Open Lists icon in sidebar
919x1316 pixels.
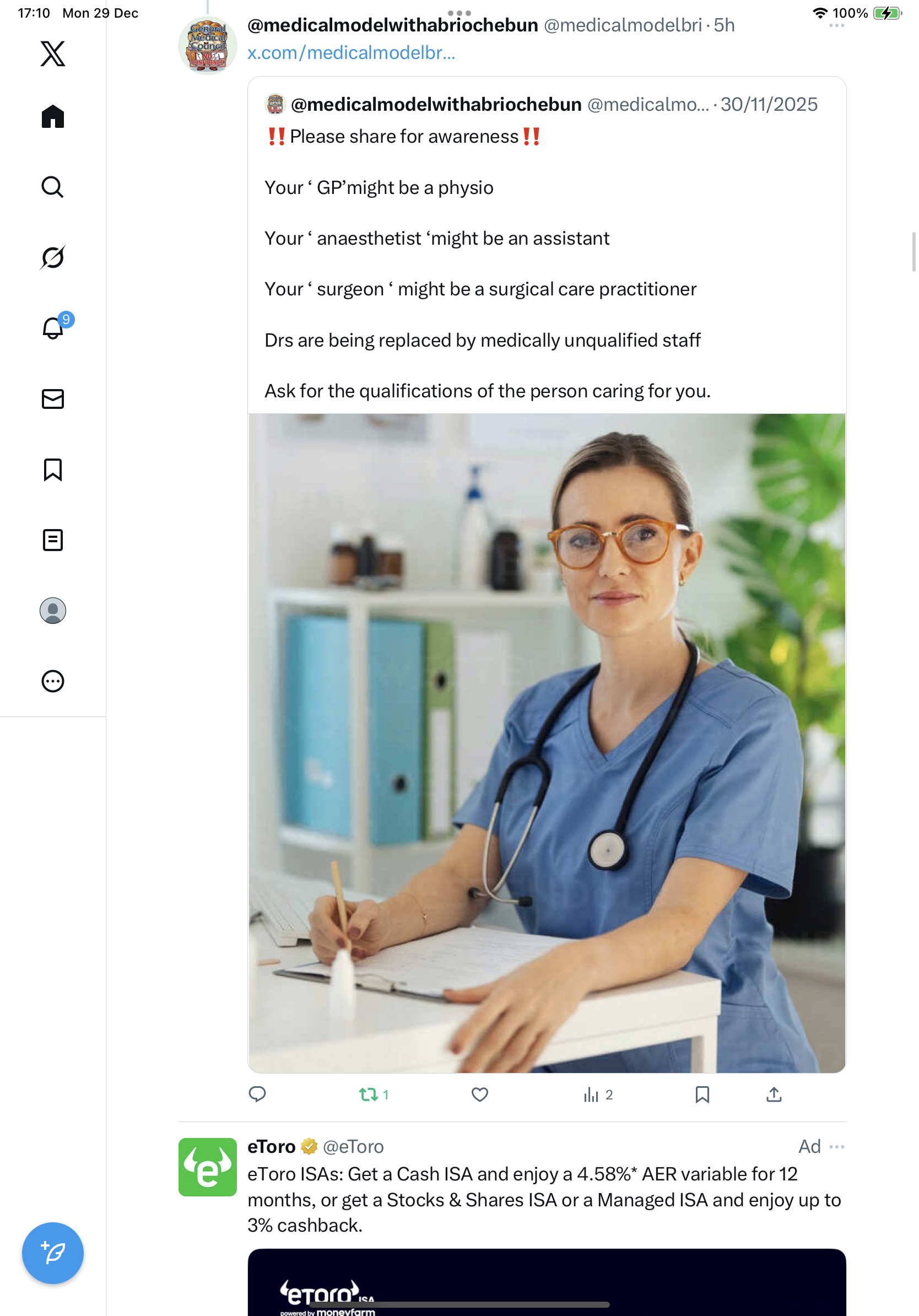coord(53,540)
